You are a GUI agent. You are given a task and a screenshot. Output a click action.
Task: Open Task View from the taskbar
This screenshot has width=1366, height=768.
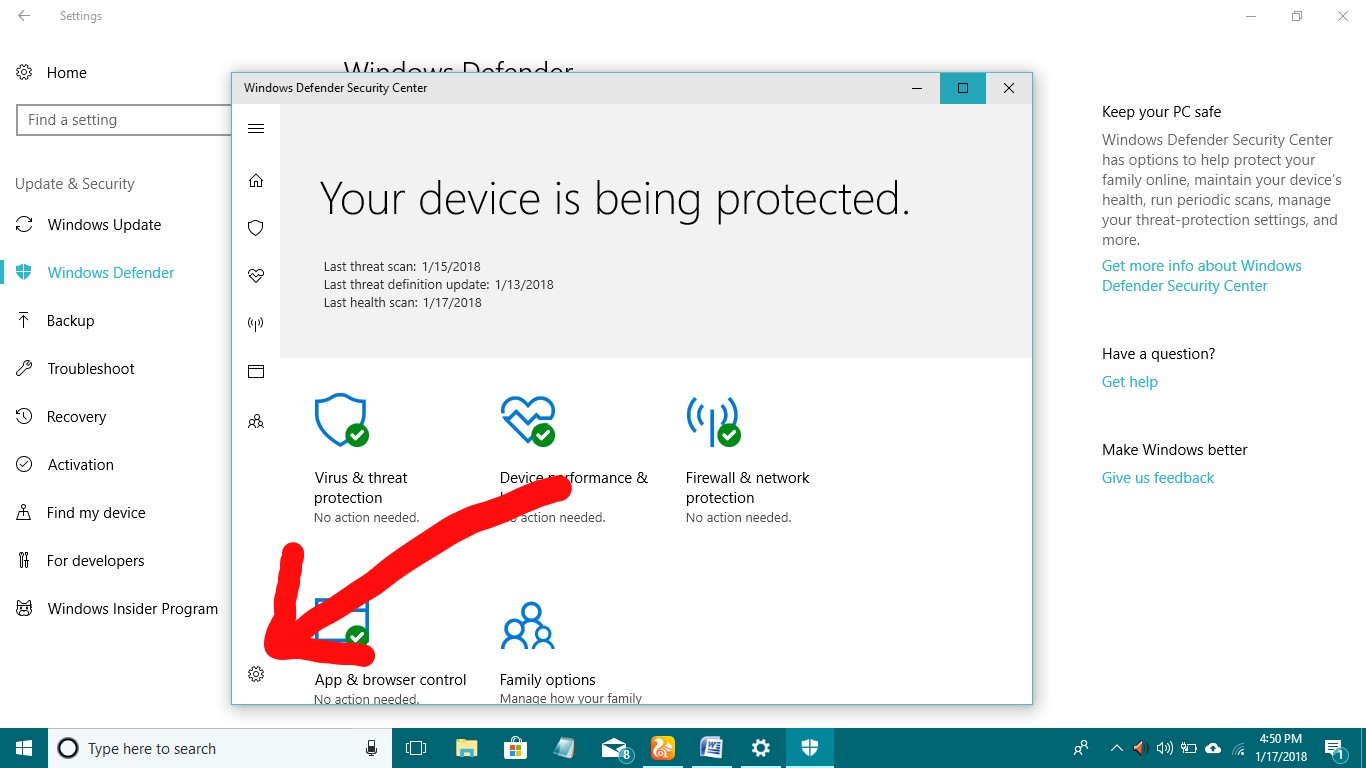pyautogui.click(x=416, y=748)
